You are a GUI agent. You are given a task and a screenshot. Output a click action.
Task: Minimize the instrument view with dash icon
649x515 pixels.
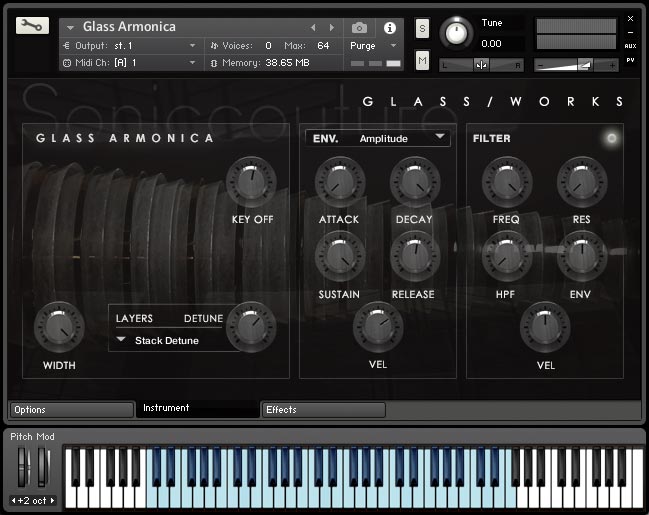coord(630,32)
